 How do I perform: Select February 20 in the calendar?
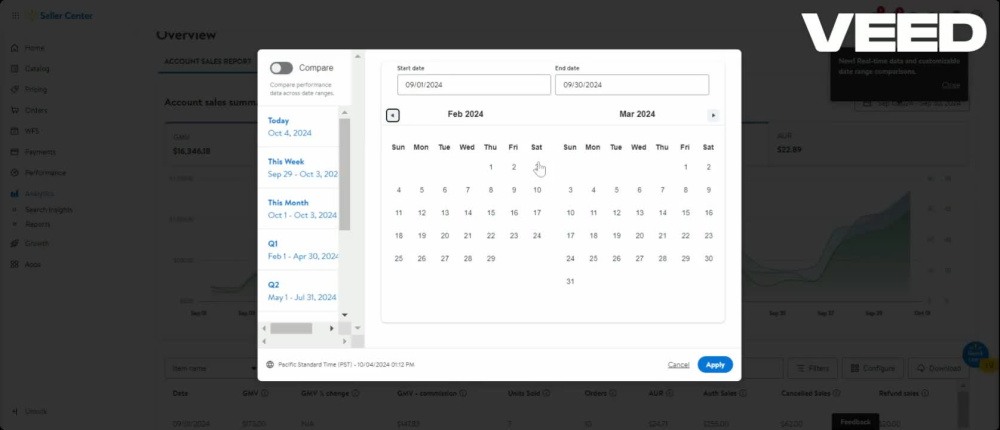(445, 235)
